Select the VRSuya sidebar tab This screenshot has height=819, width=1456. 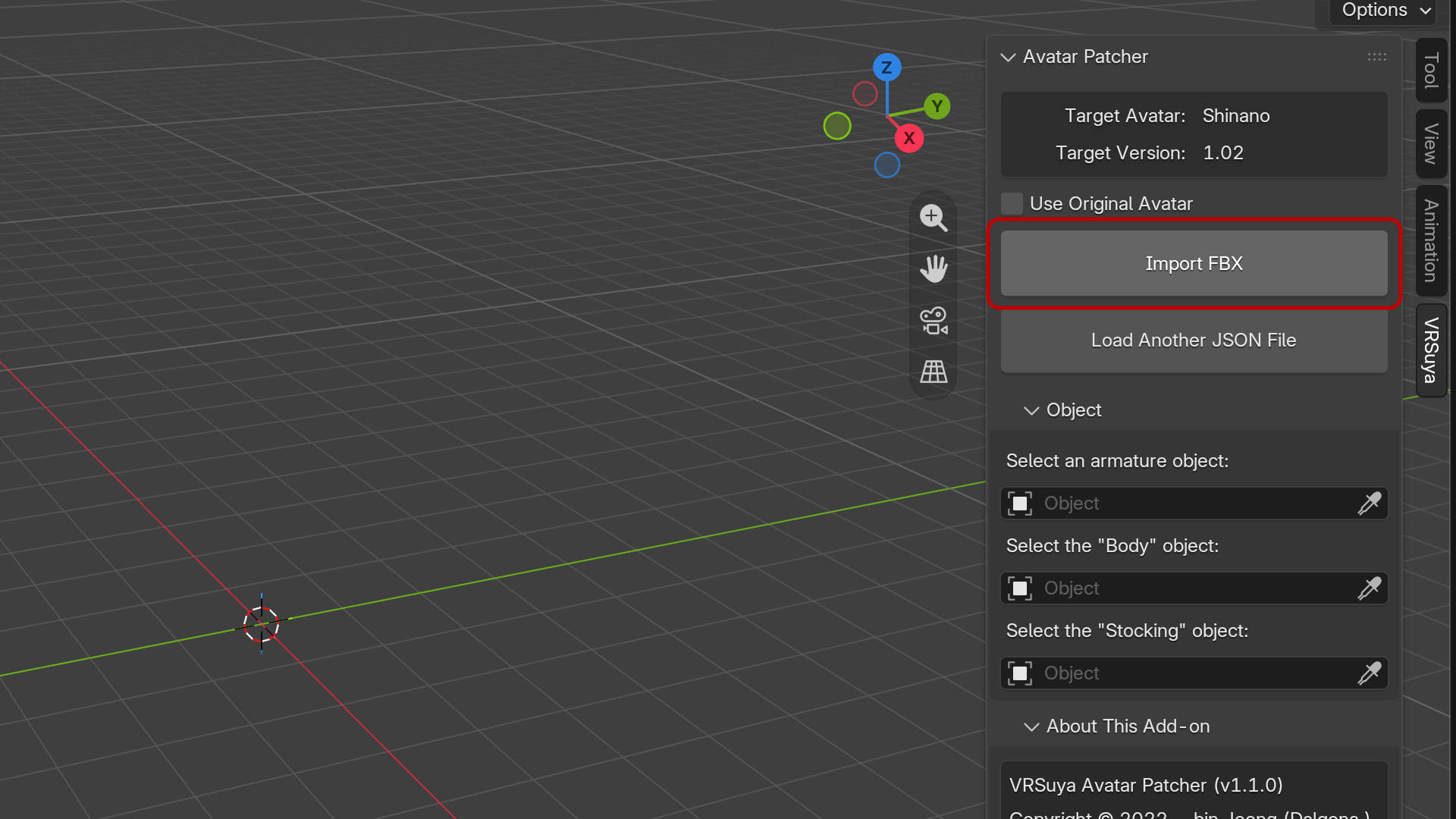tap(1431, 350)
